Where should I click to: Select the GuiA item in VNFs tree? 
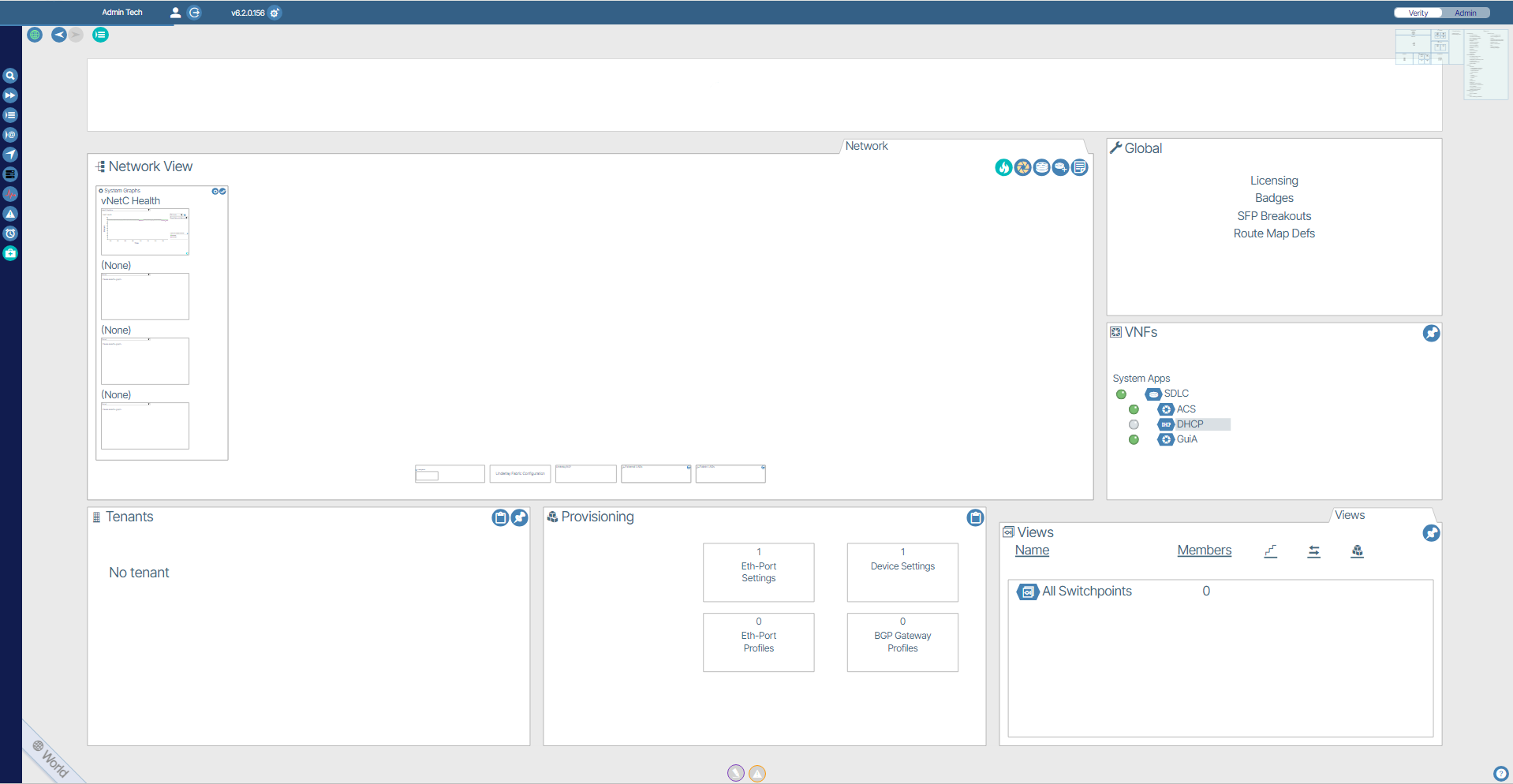(x=1186, y=439)
